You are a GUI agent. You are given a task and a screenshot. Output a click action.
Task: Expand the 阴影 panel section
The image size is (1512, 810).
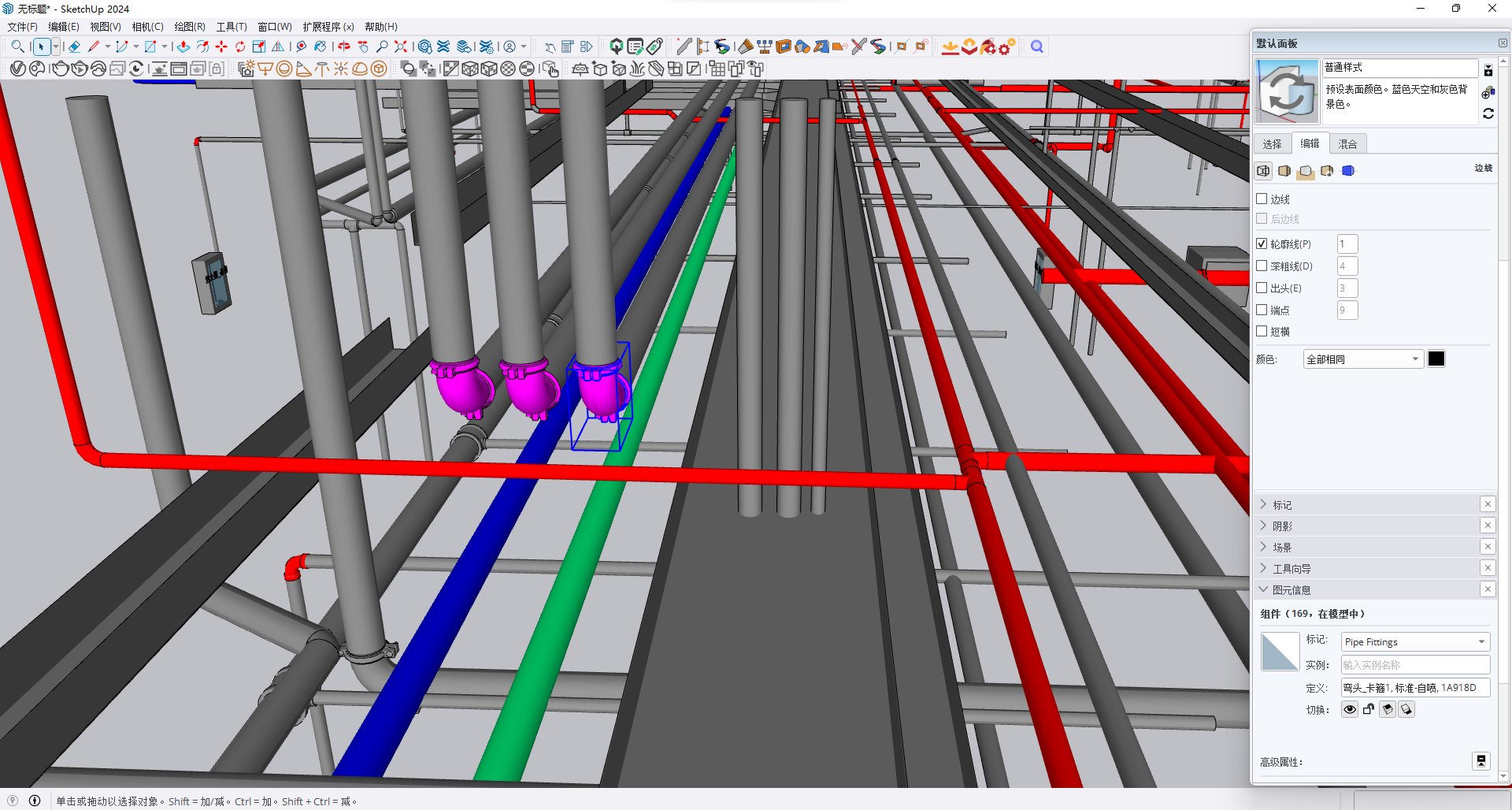point(1282,526)
